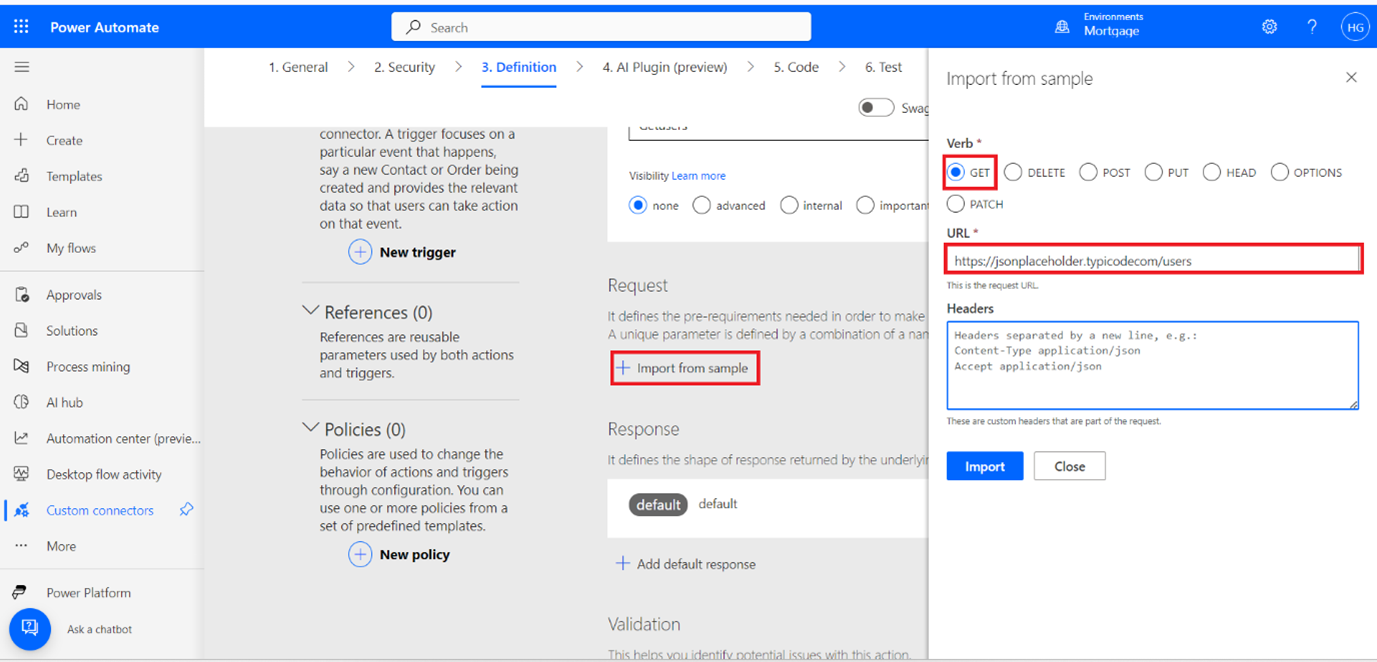Click the Process mining sidebar icon
Viewport: 1377px width, 662px height.
21,367
